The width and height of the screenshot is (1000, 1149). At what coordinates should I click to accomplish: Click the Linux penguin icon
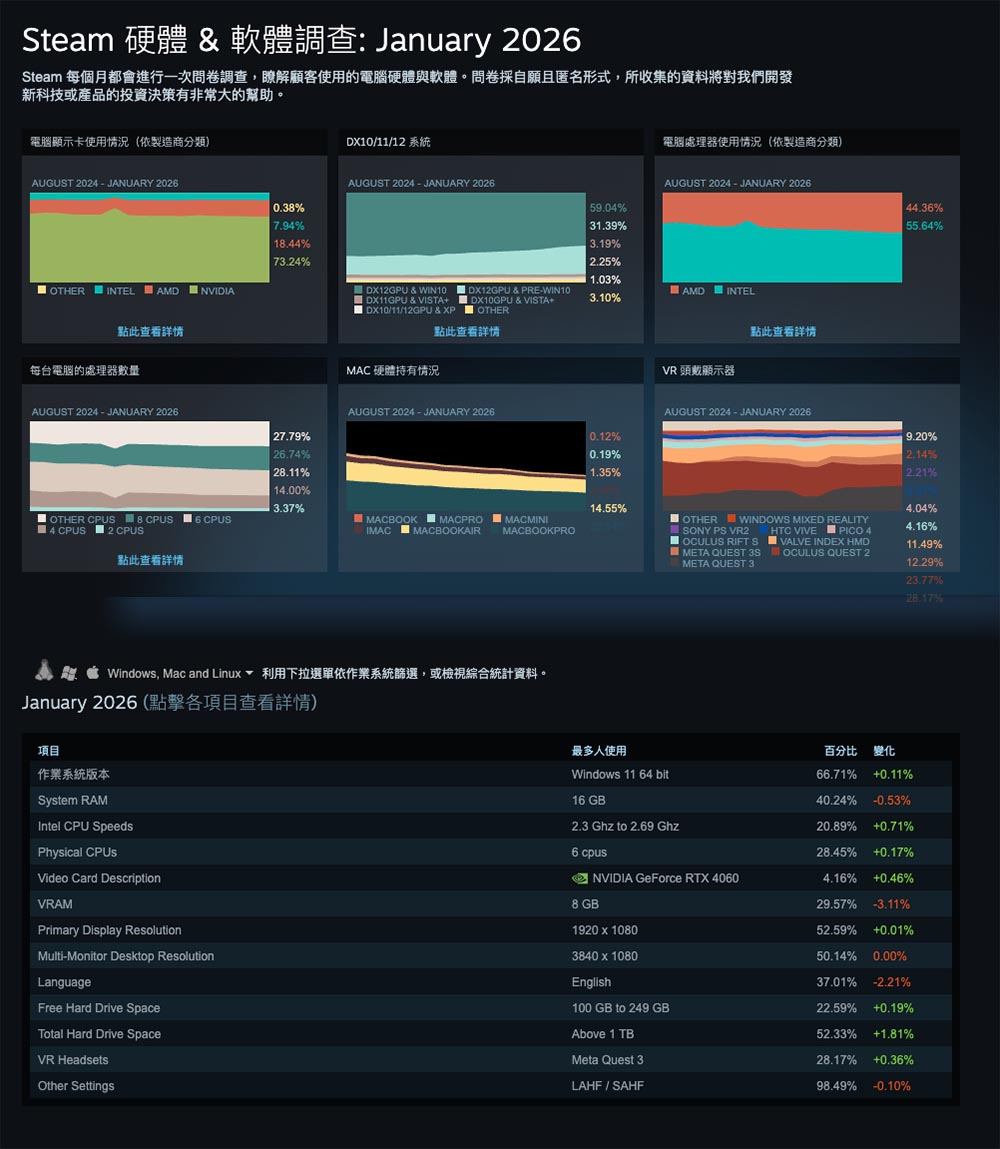tap(43, 671)
